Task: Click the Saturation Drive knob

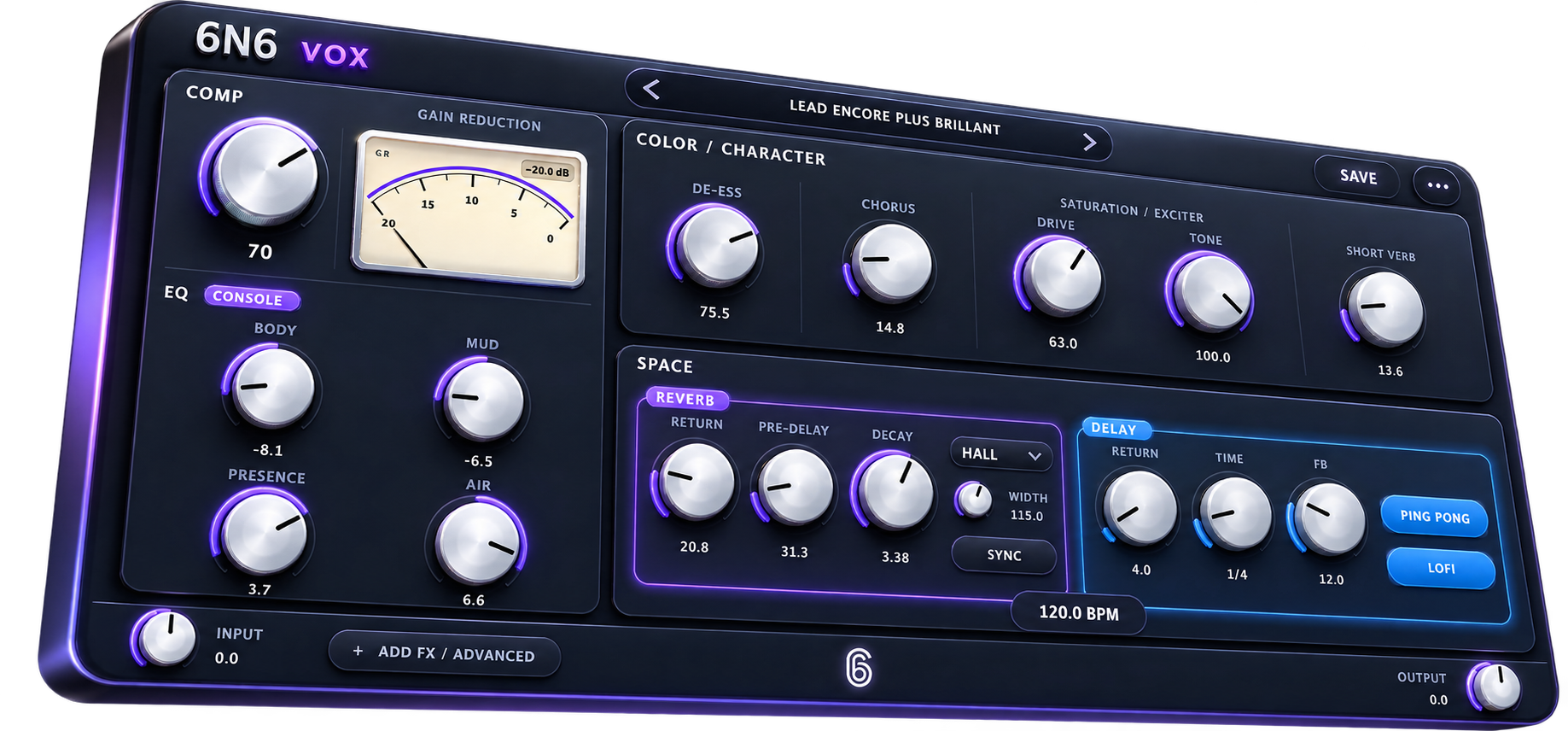Action: pos(1061,277)
